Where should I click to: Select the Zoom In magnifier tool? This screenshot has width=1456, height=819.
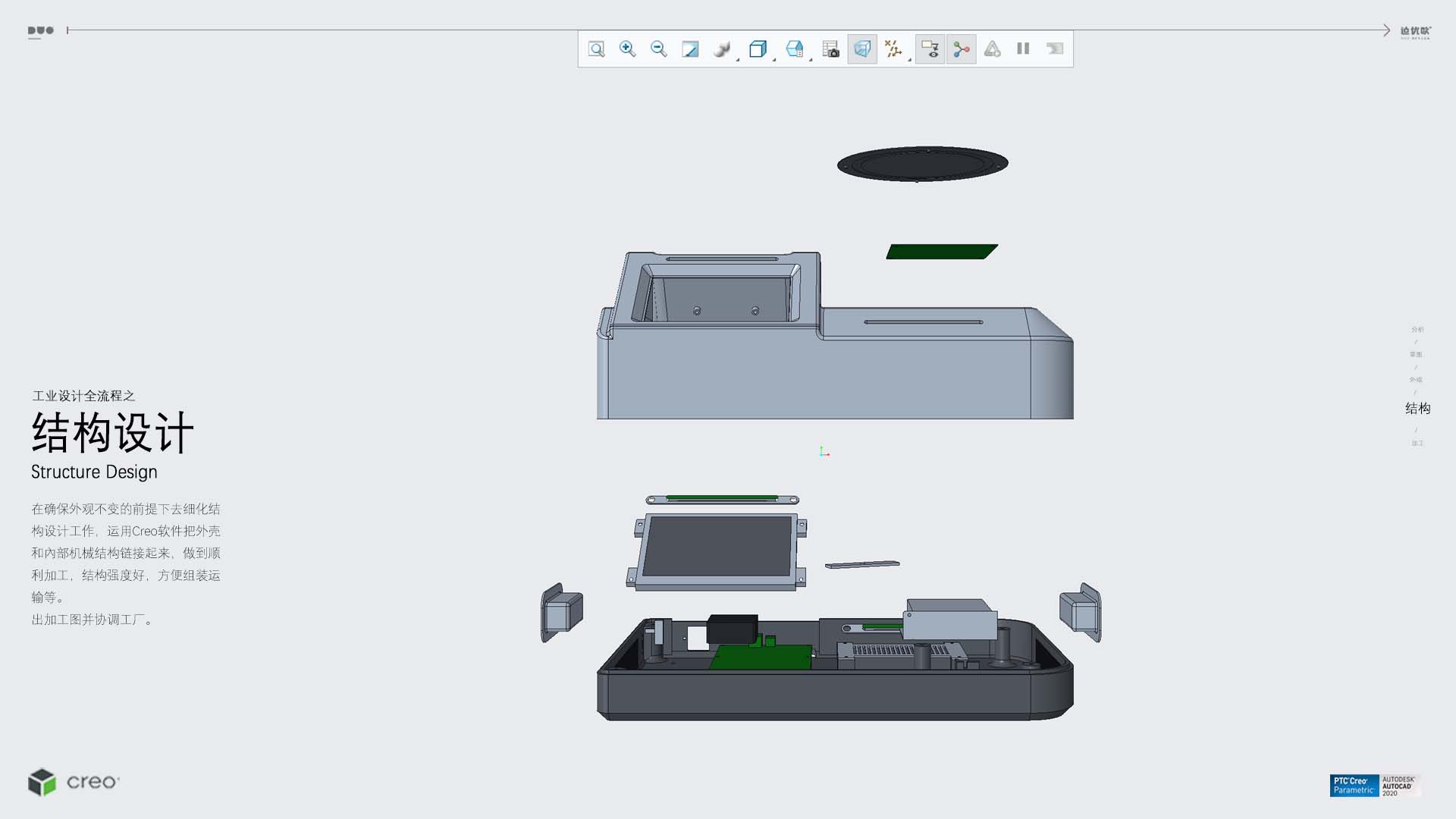pos(627,49)
